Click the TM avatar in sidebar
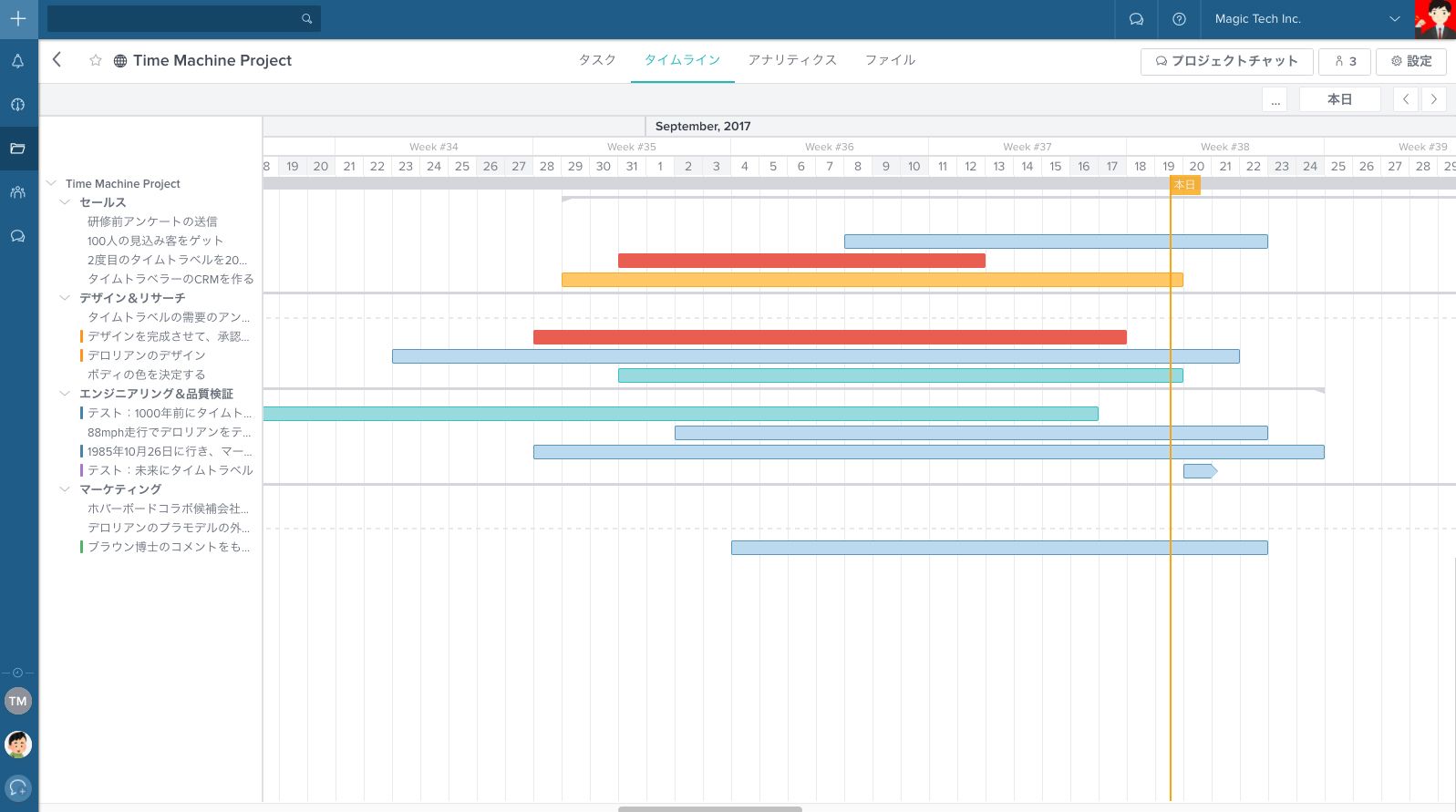 tap(18, 701)
